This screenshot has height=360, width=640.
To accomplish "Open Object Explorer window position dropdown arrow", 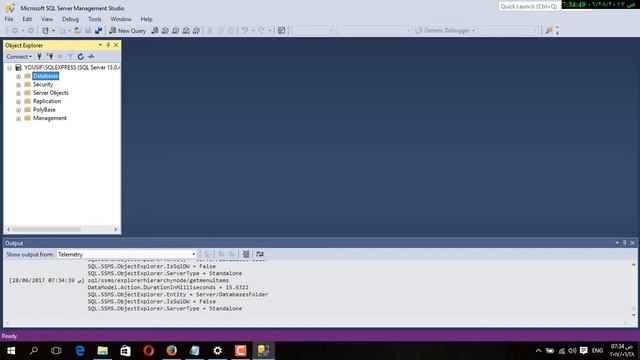I will pos(100,45).
